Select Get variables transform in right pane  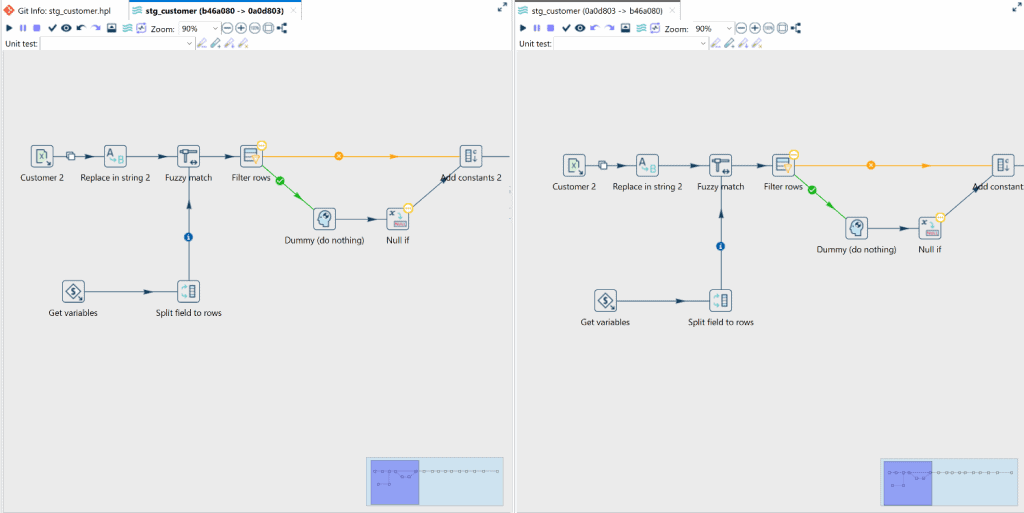tap(605, 301)
